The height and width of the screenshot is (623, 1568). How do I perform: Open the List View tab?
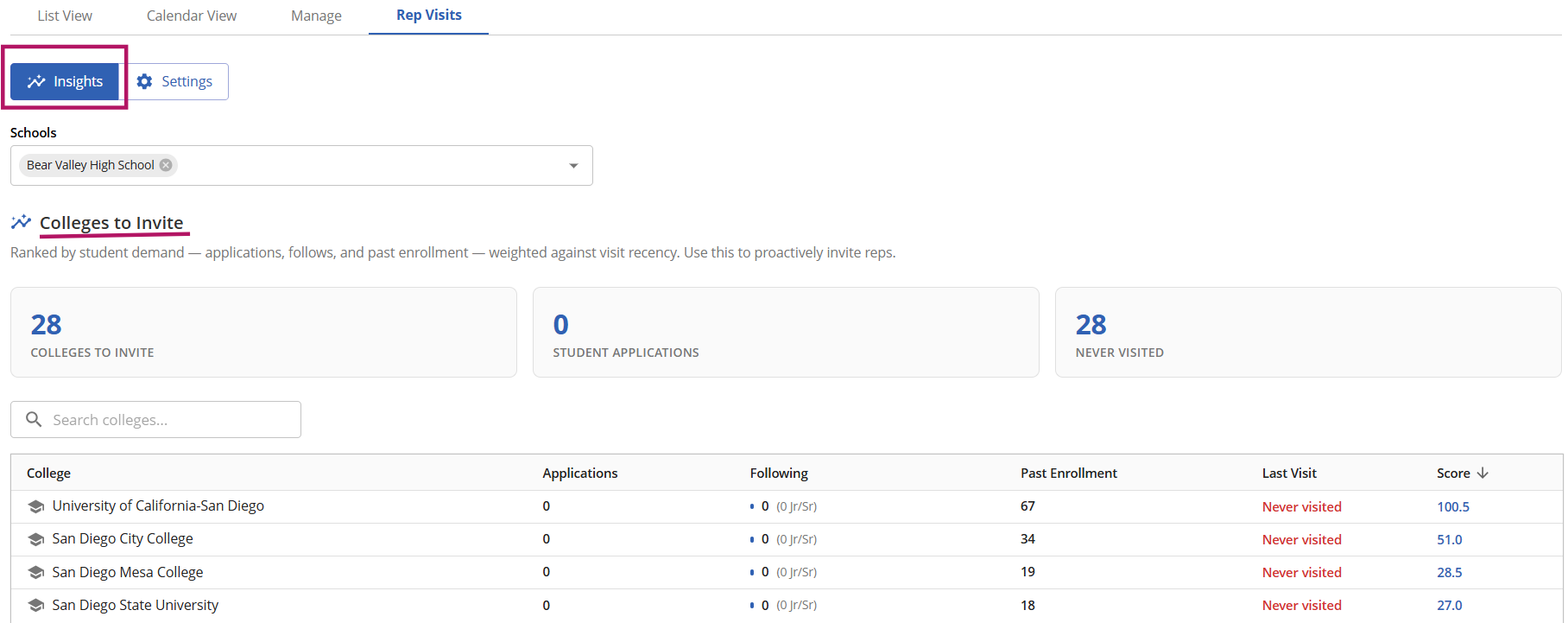coord(65,16)
